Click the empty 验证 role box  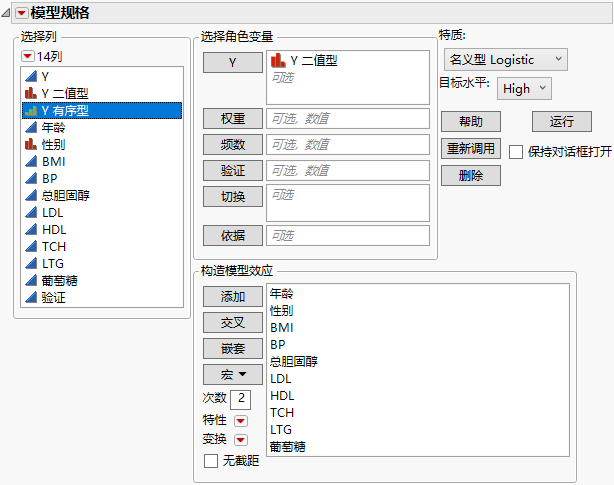click(x=348, y=171)
